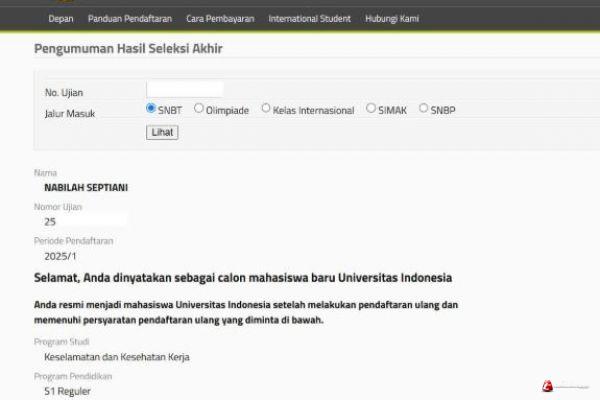Click the Periode Pendaftaran value 2025/1

[61, 255]
